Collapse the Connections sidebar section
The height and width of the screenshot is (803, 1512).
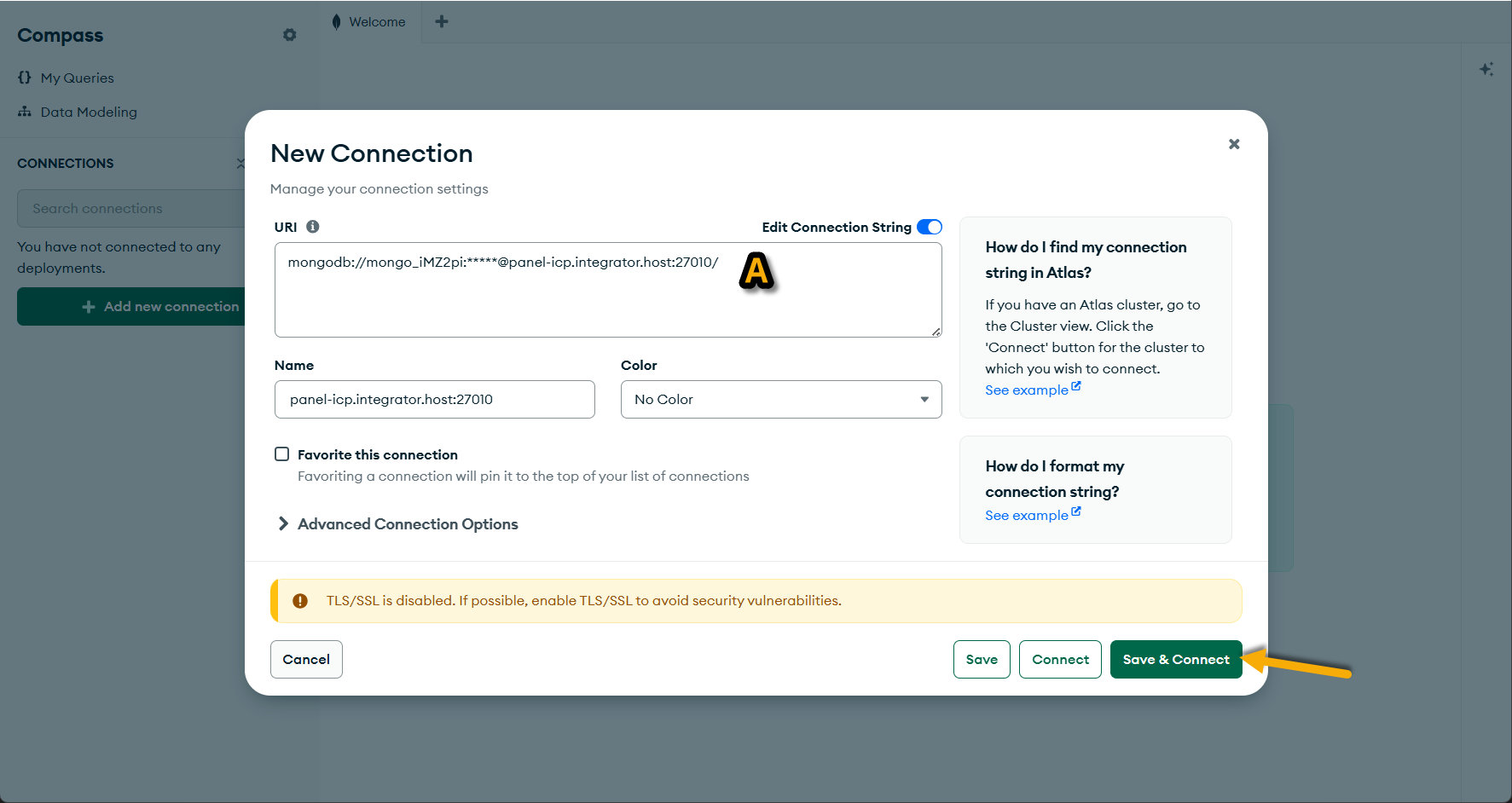pos(240,163)
